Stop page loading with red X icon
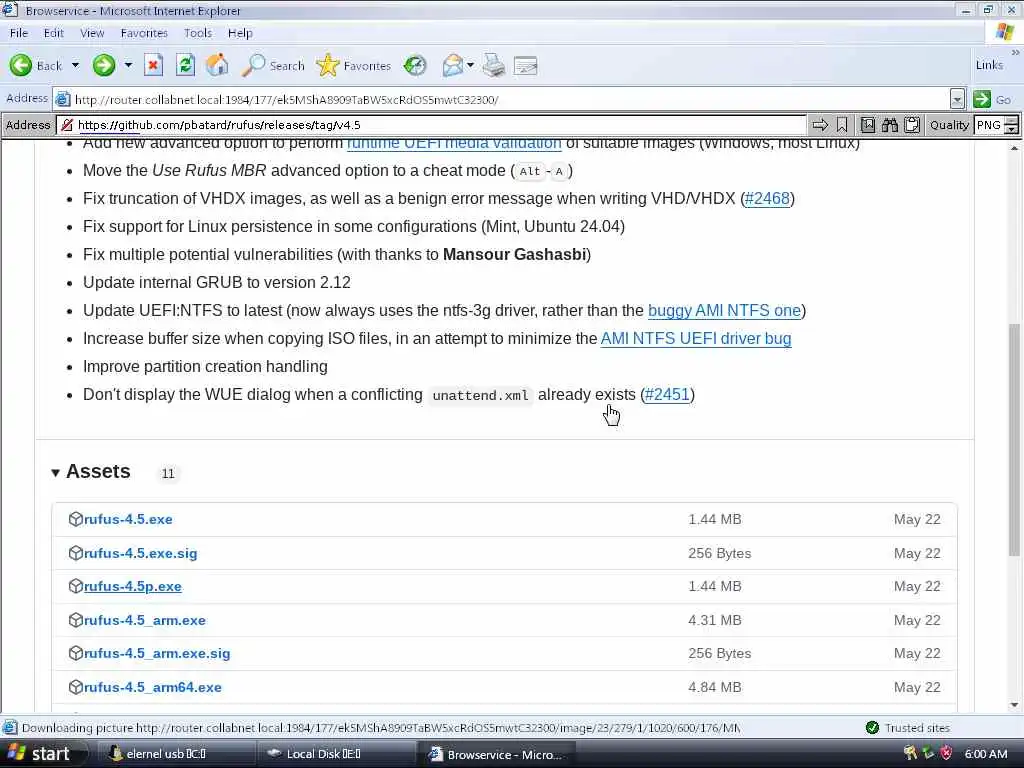The height and width of the screenshot is (768, 1024). 153,65
